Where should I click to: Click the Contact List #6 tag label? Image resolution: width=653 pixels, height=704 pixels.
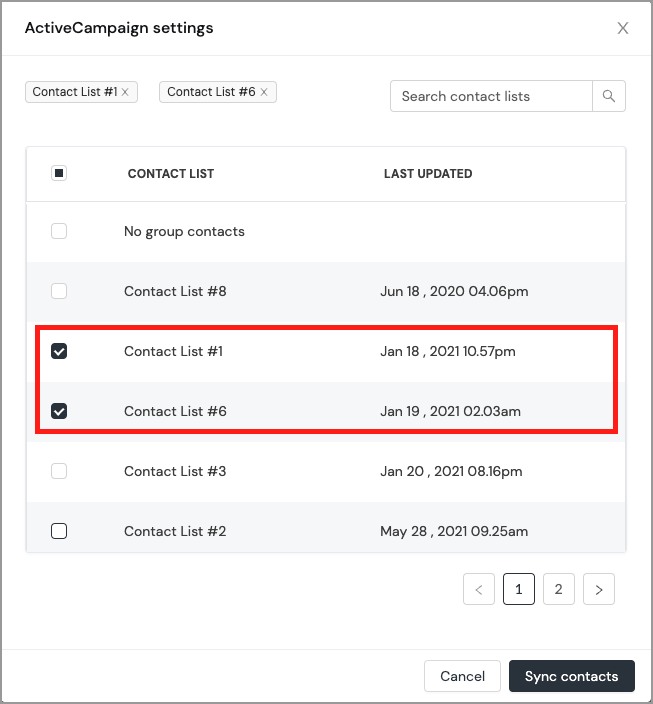click(x=211, y=92)
